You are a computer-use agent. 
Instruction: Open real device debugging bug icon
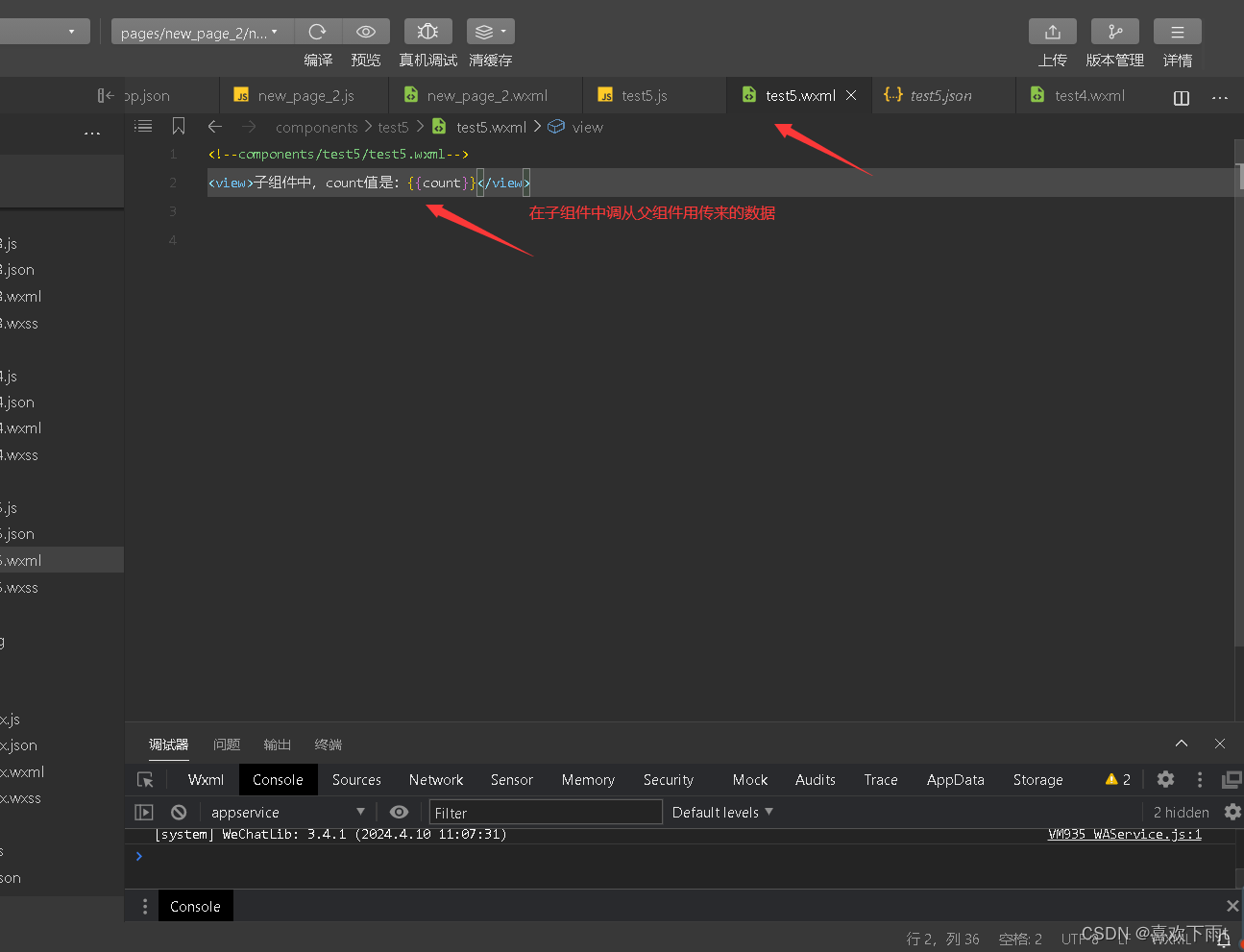point(428,32)
